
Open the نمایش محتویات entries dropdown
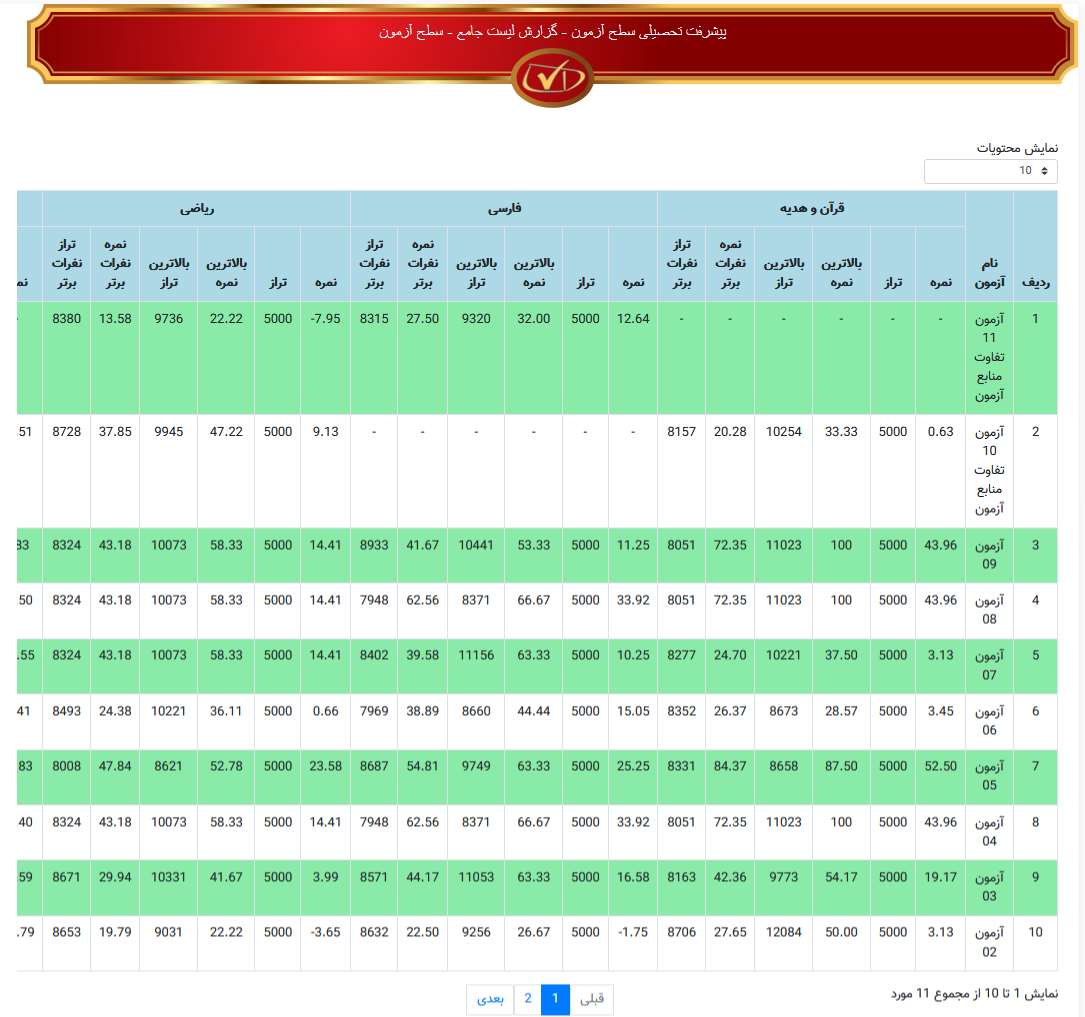point(990,171)
